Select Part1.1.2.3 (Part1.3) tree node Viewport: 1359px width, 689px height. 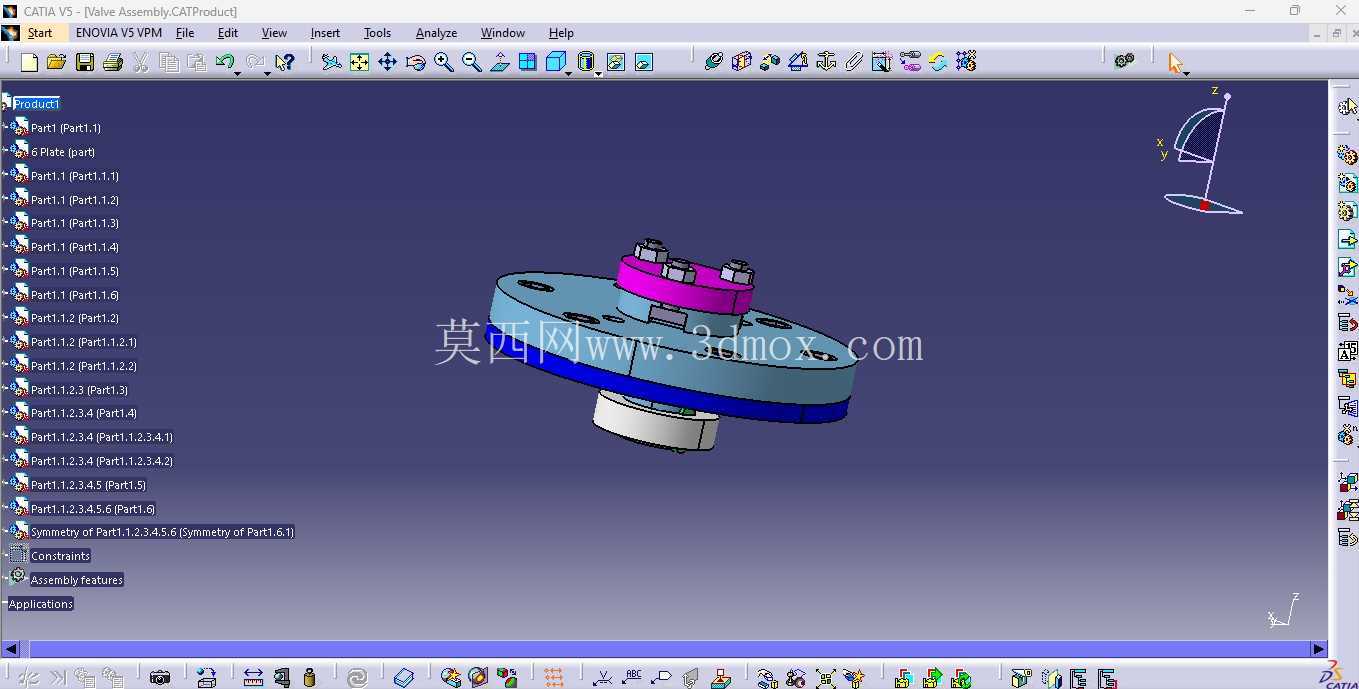click(x=79, y=390)
